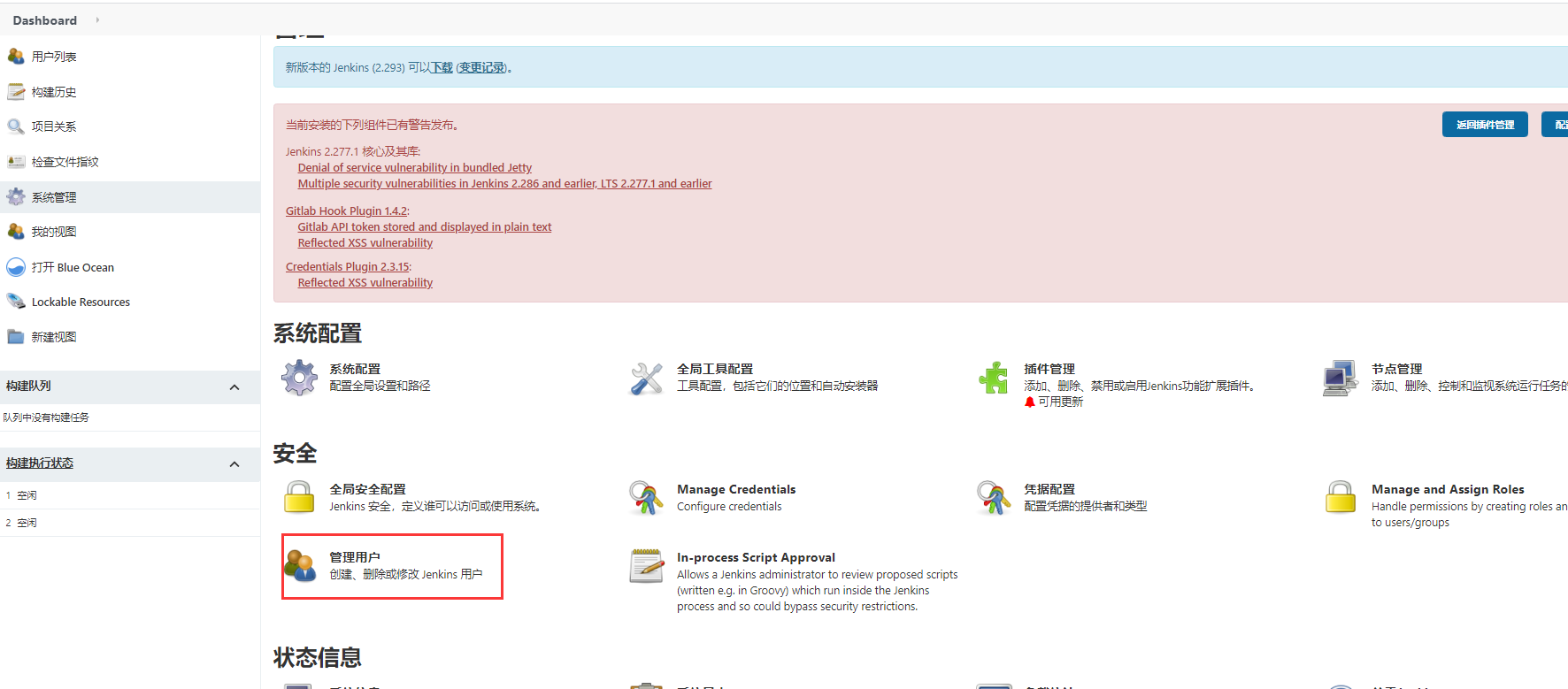Open the In-process Script Approval link
The height and width of the screenshot is (689, 1568).
point(756,557)
